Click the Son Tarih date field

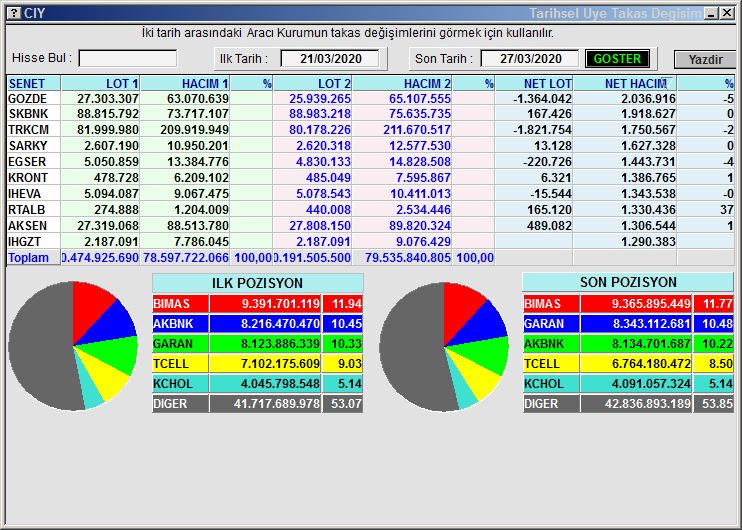[529, 58]
